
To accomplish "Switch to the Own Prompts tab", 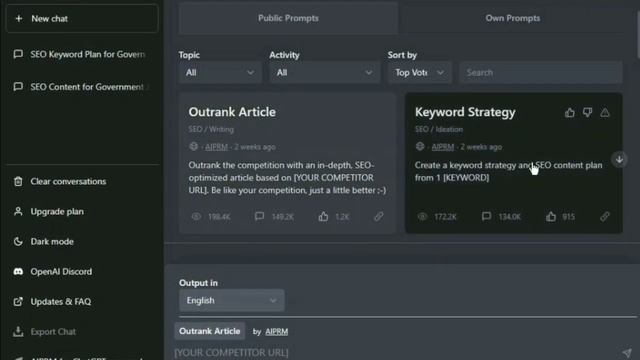I will 513,18.
